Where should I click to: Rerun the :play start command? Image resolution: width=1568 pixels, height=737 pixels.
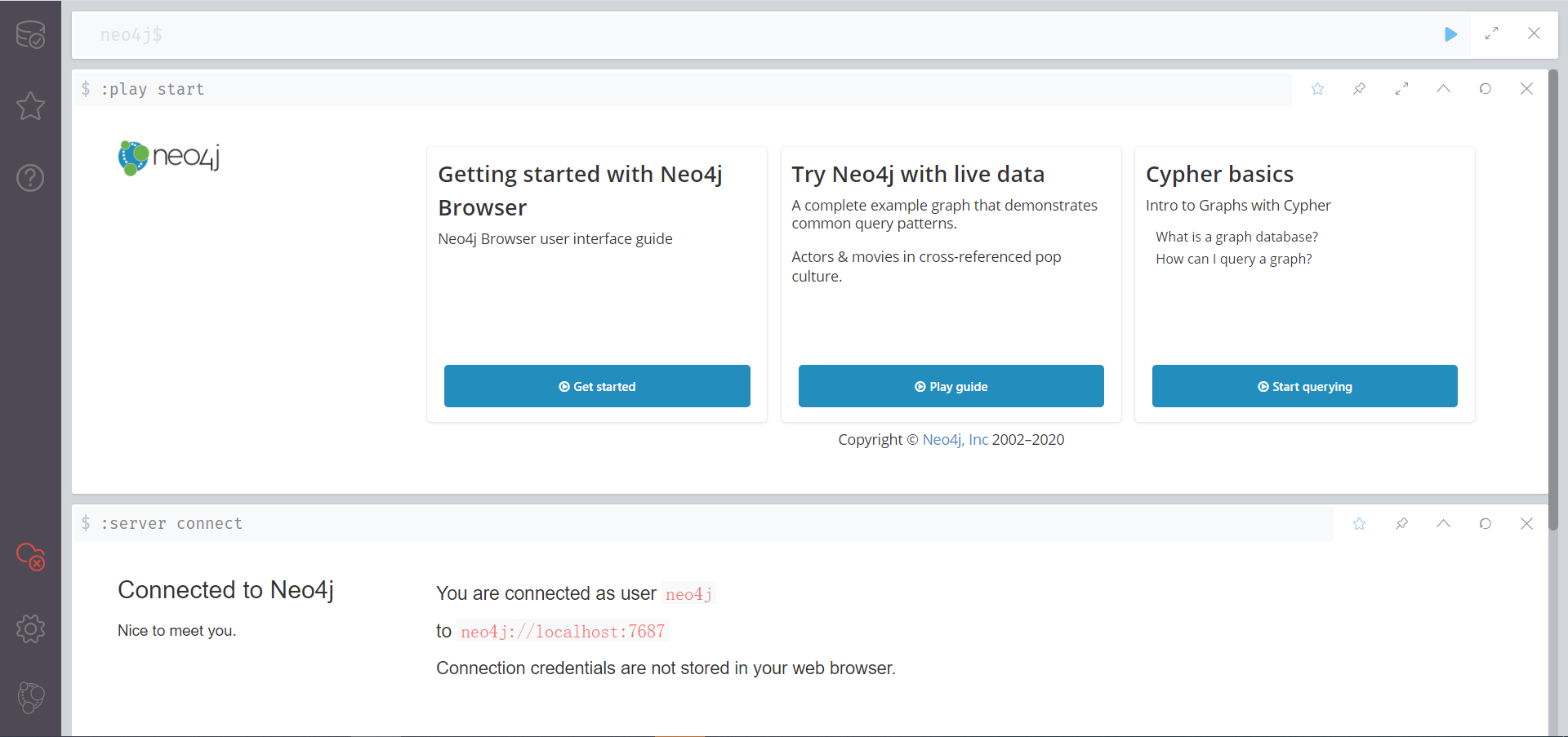(x=1485, y=88)
